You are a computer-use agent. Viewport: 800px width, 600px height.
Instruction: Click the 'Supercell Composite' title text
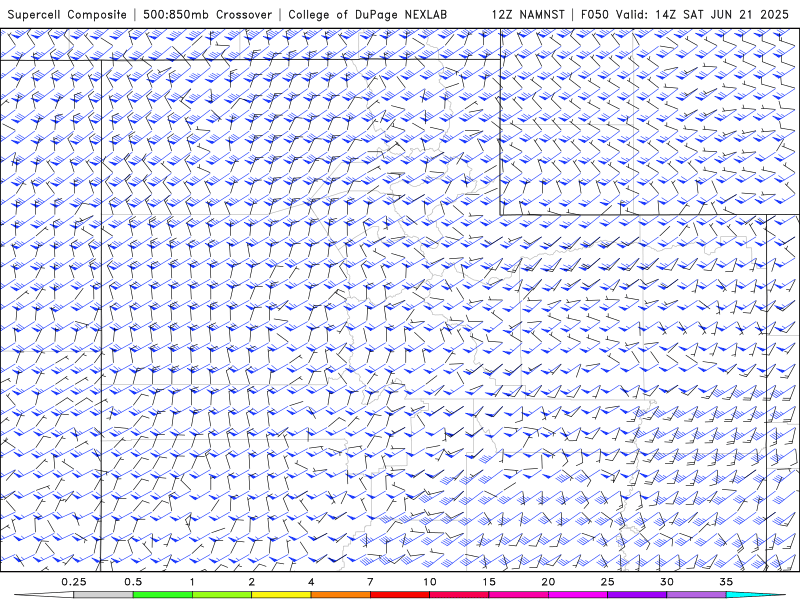tap(67, 14)
